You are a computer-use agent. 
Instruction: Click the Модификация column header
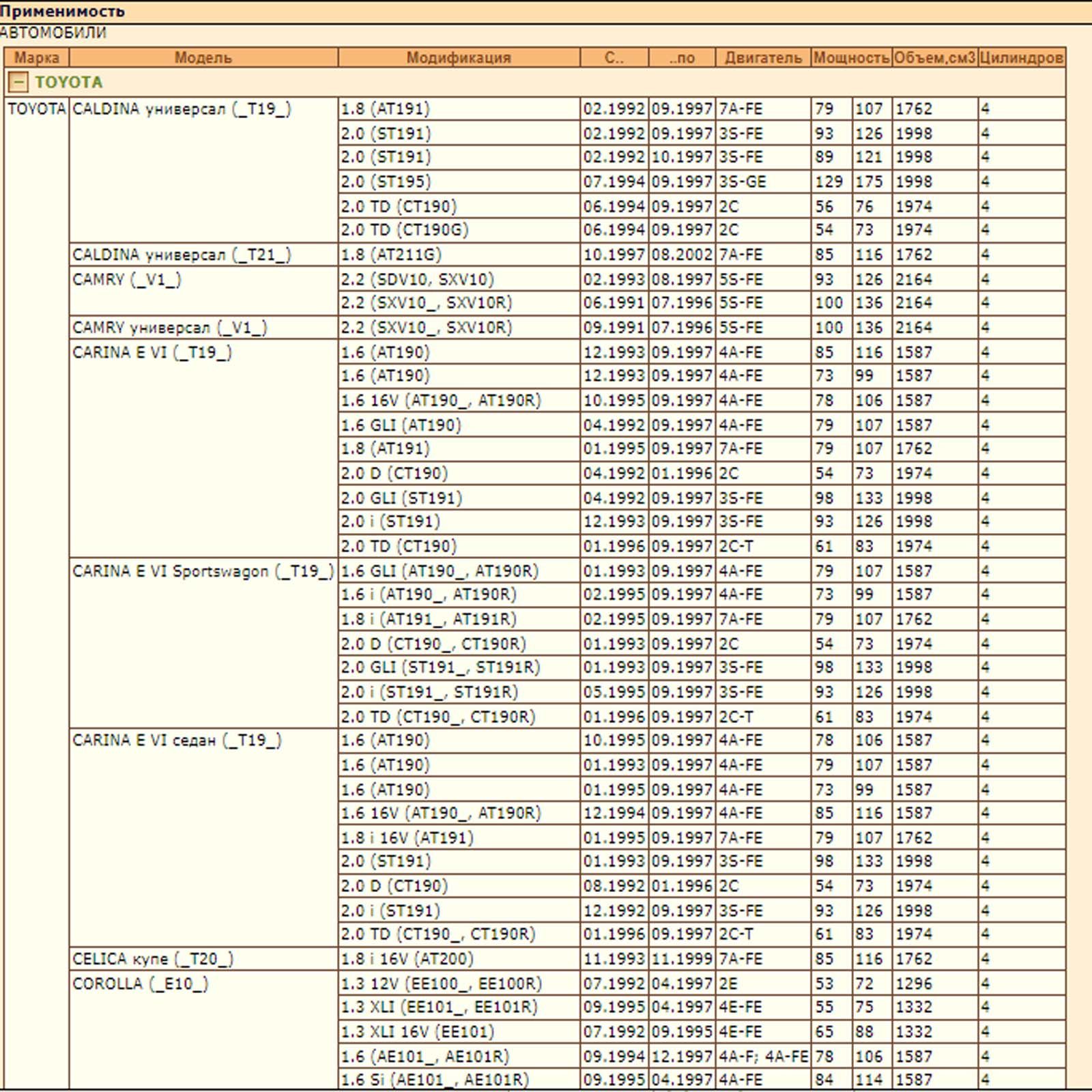coord(459,58)
